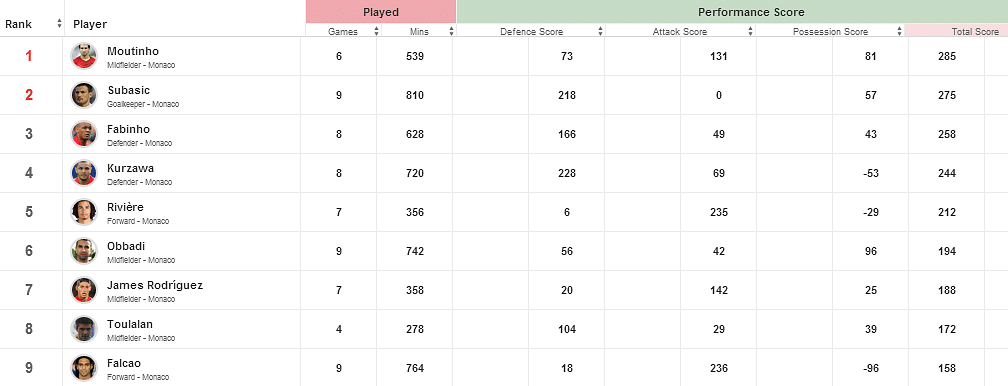Click Moutinho's player avatar
1008x386 pixels.
tap(84, 56)
